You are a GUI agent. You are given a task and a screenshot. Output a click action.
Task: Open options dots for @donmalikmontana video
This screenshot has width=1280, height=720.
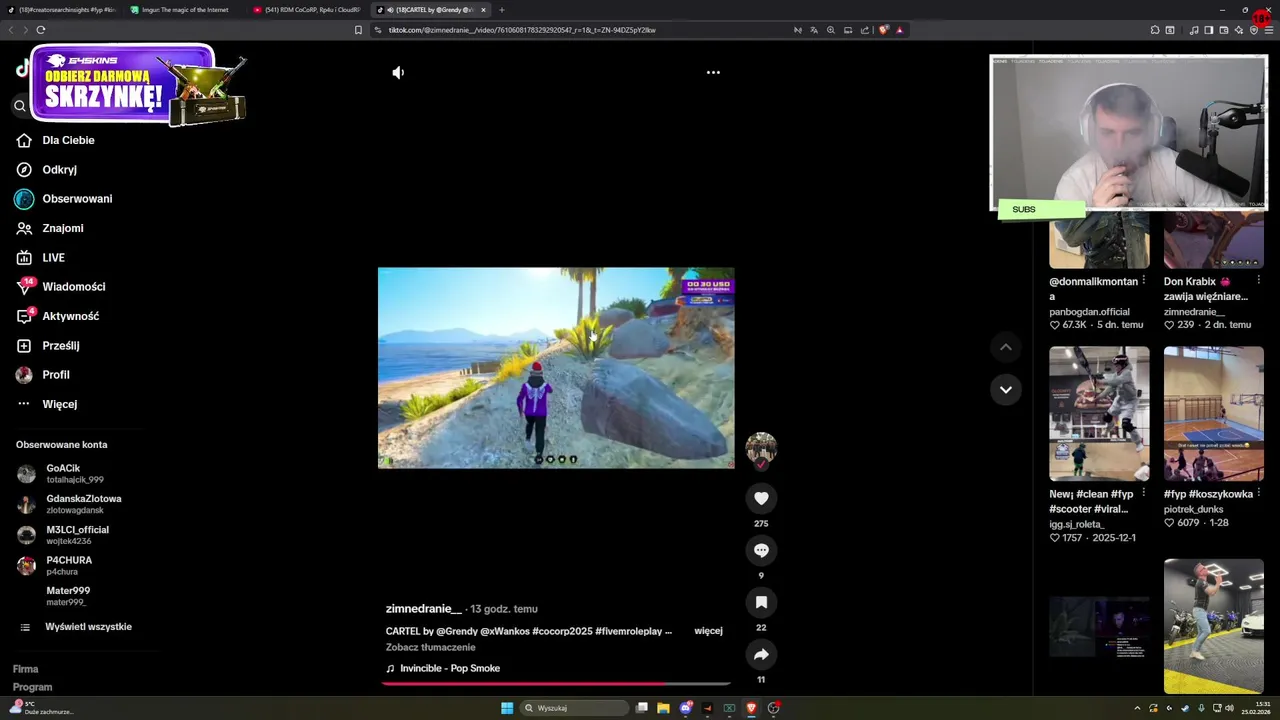(1144, 280)
